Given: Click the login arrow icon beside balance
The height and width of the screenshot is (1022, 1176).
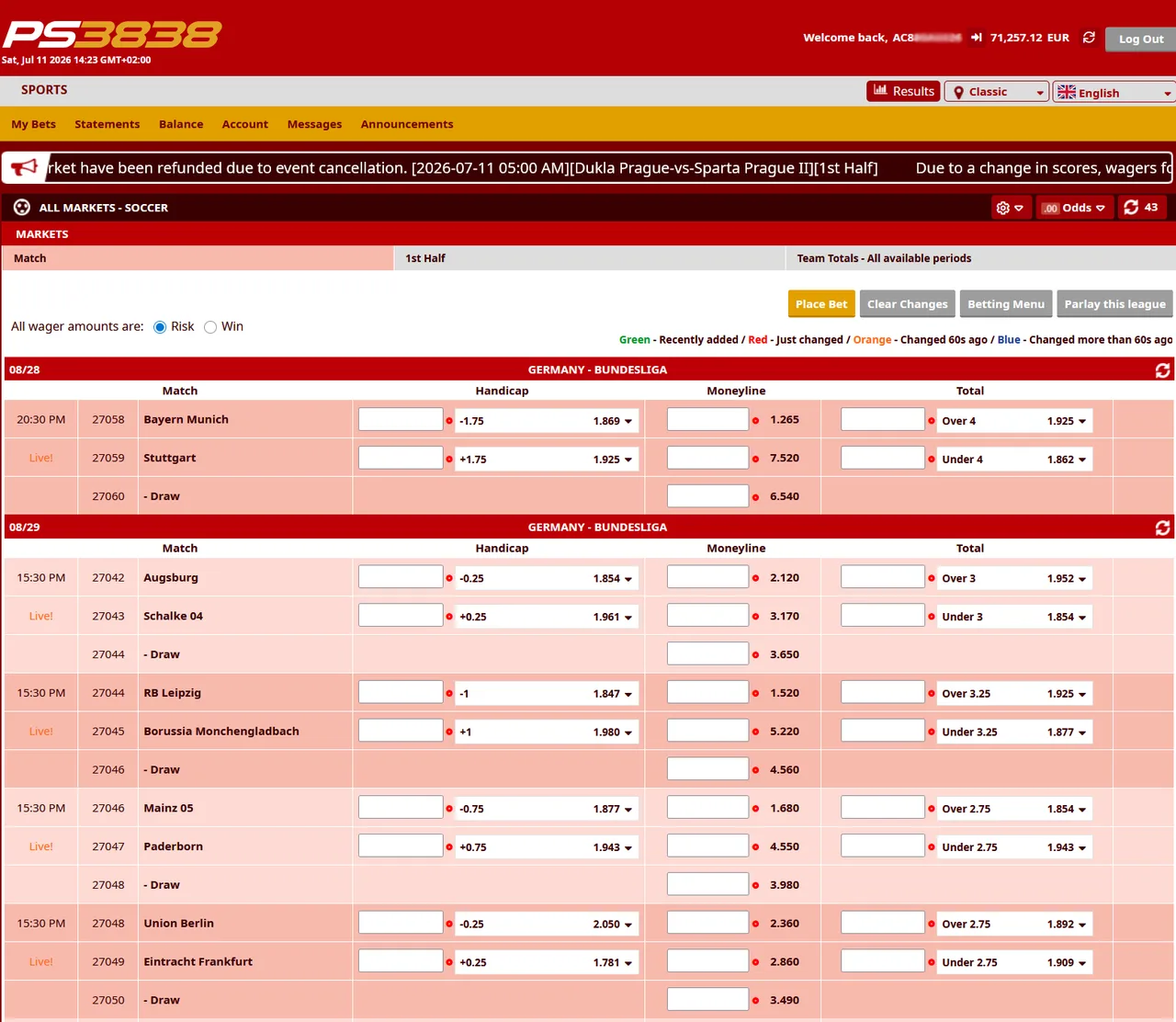Looking at the screenshot, I should (977, 38).
